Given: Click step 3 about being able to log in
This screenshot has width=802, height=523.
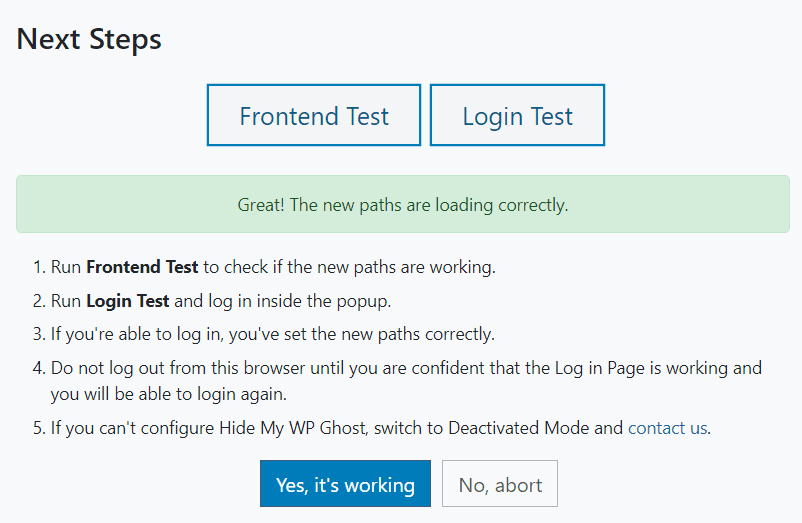Looking at the screenshot, I should (x=272, y=333).
